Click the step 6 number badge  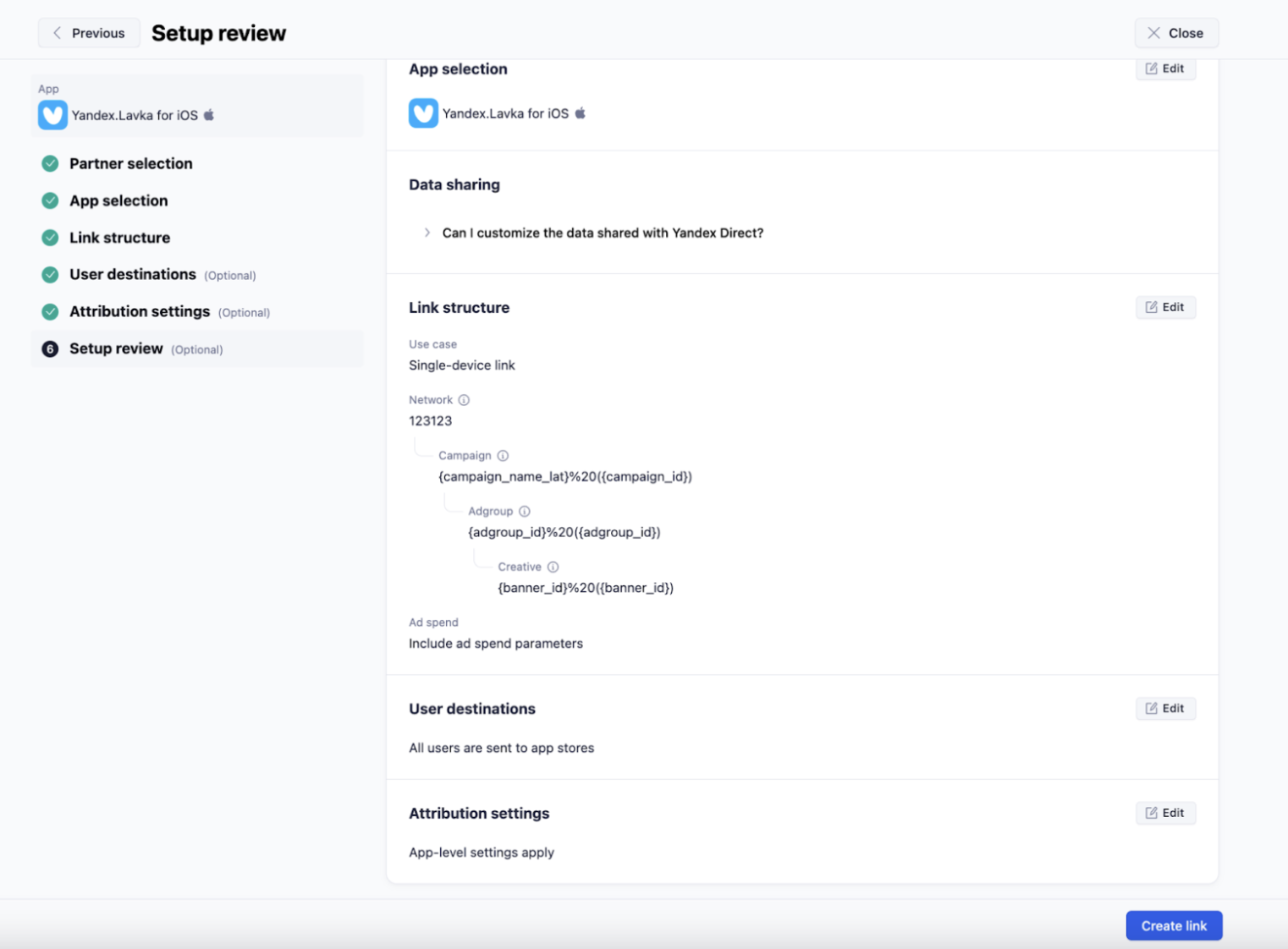(50, 349)
